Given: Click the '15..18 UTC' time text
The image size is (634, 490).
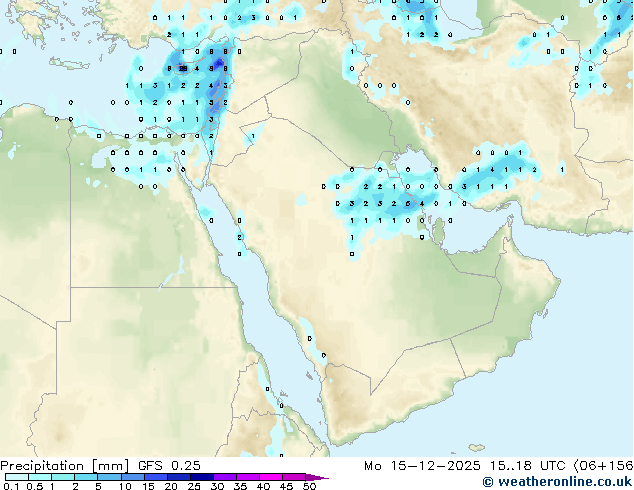Looking at the screenshot, I should [527, 466].
